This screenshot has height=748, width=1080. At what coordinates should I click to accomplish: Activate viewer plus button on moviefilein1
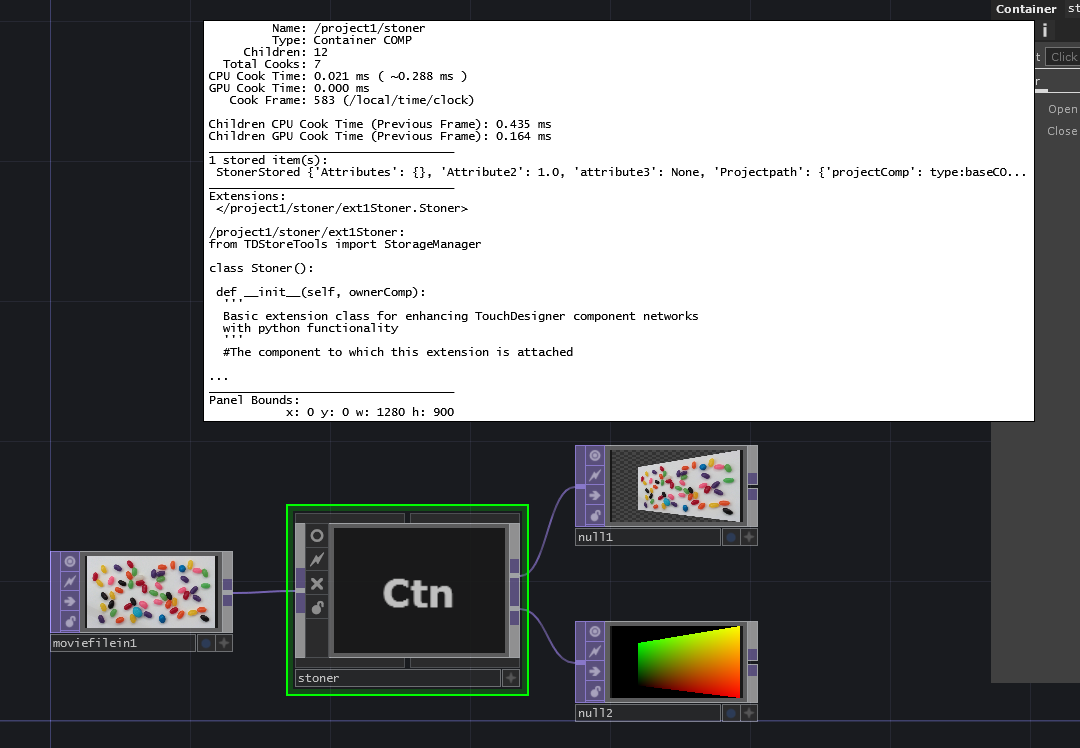[224, 643]
